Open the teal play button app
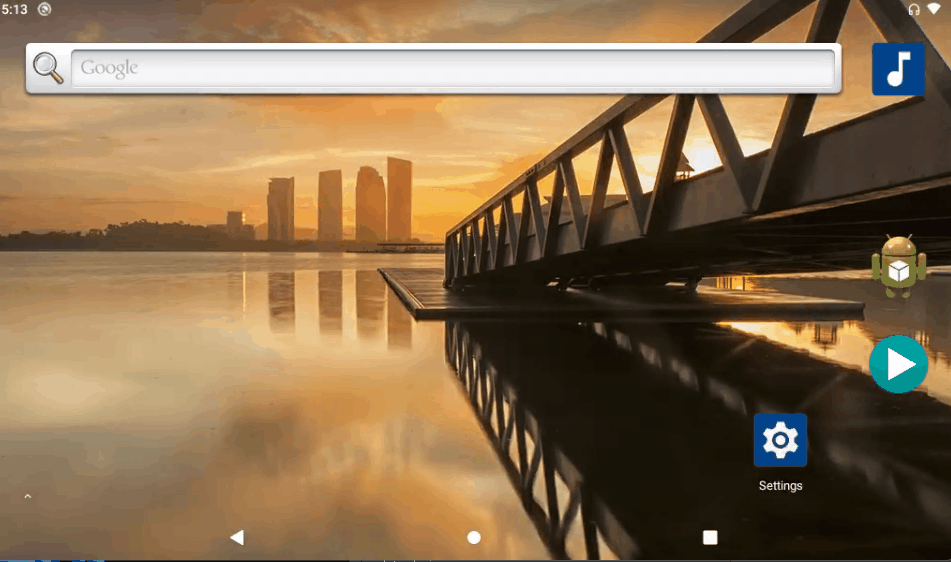Screen dimensions: 951x562 [898, 364]
